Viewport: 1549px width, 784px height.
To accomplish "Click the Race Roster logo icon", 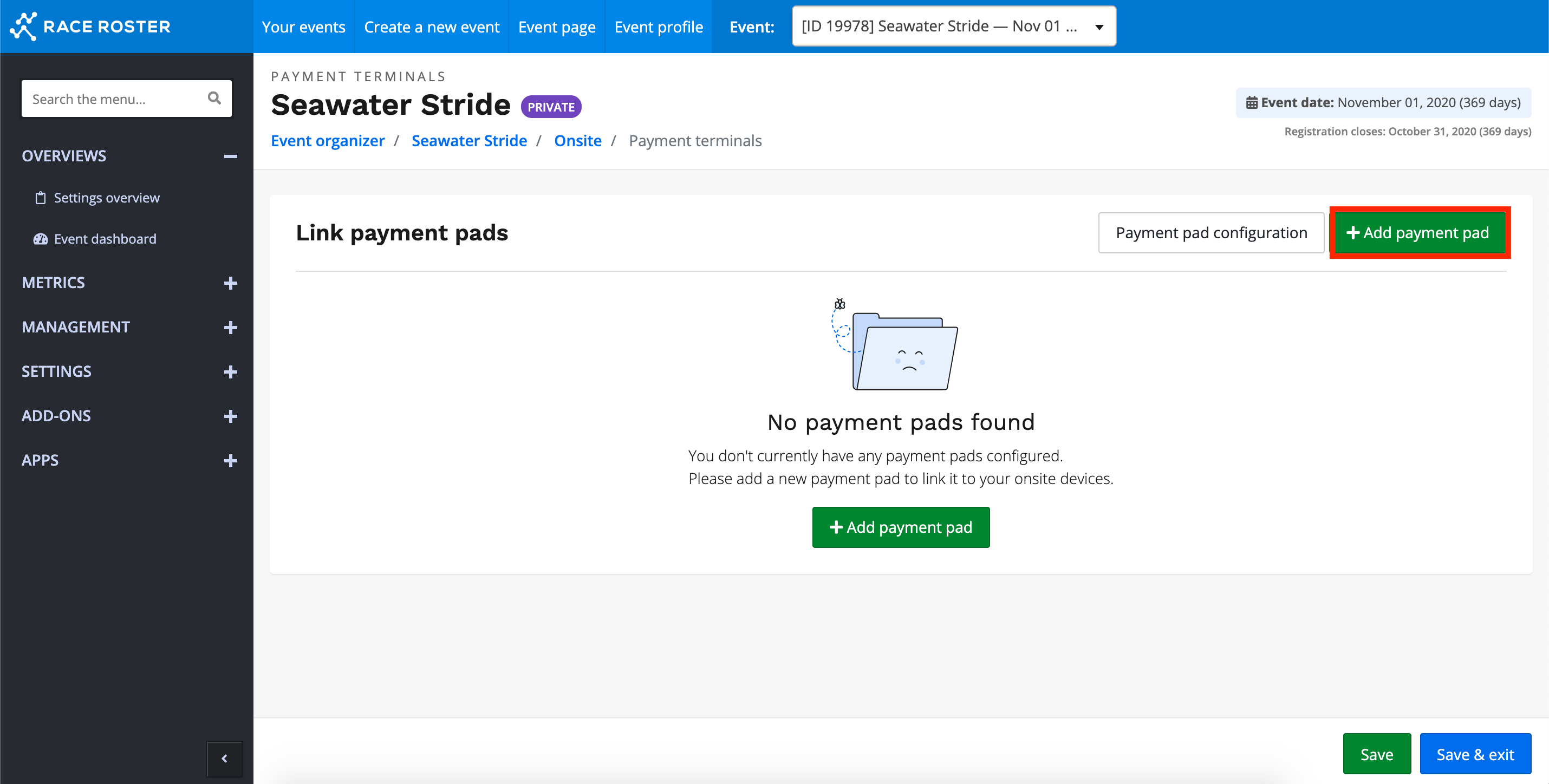I will click(x=24, y=27).
